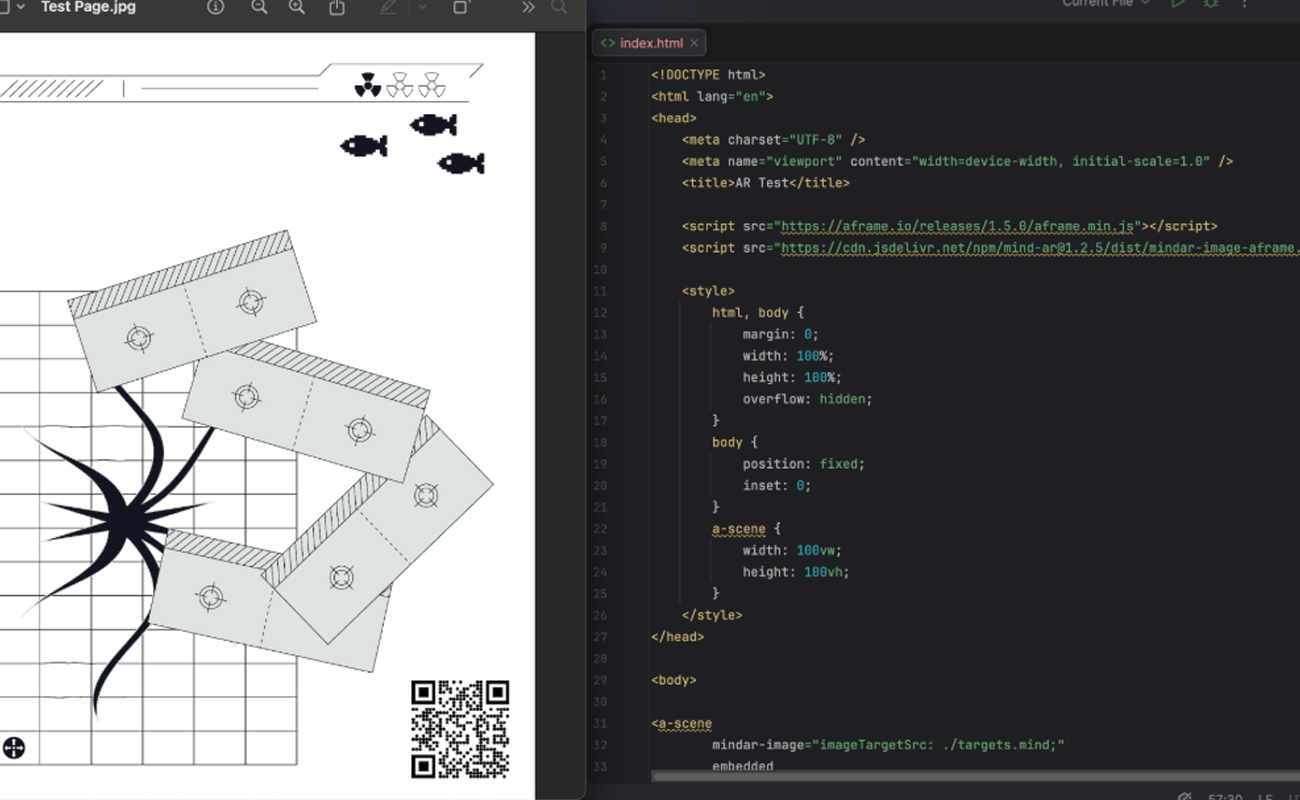Screen dimensions: 1300x800
Task: Click the mindar-image attribute line
Action: (888, 745)
